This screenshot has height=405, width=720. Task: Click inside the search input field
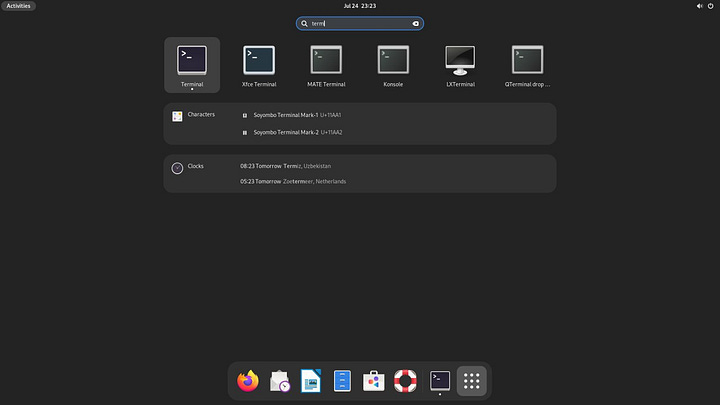click(x=360, y=23)
